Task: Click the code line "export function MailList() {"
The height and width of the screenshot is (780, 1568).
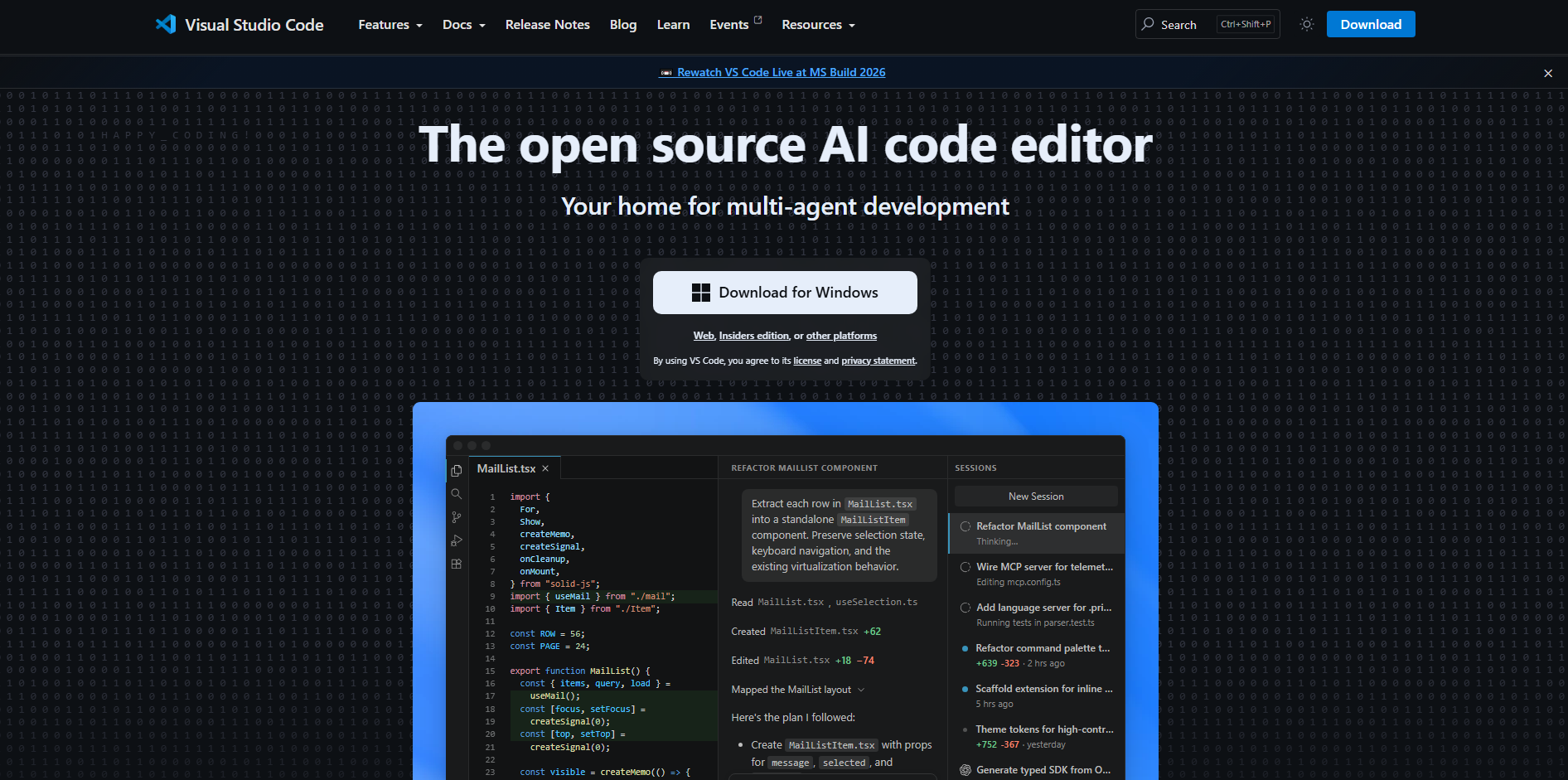Action: [580, 671]
